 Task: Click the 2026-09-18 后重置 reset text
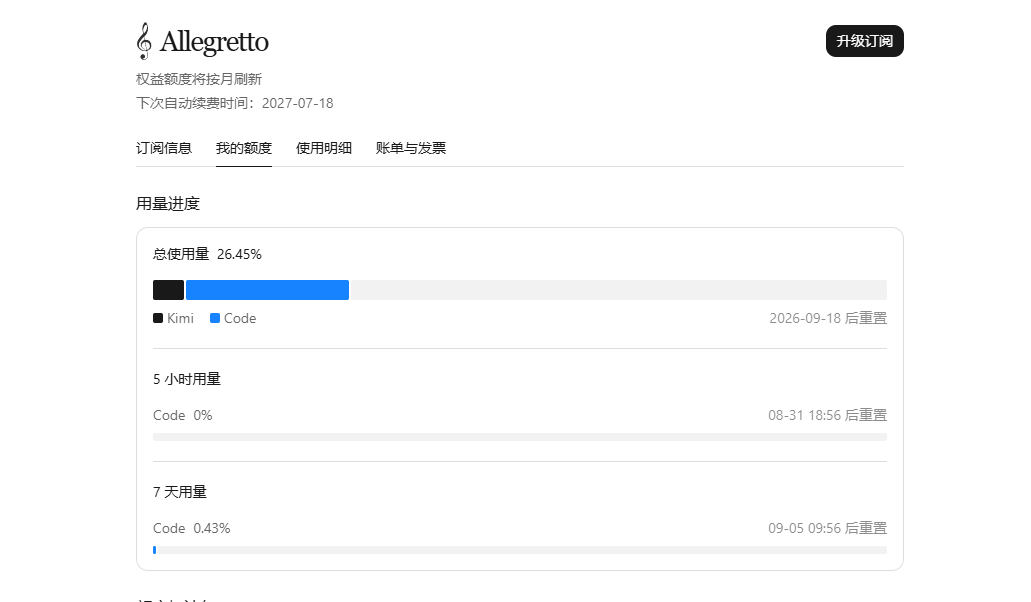coord(828,318)
